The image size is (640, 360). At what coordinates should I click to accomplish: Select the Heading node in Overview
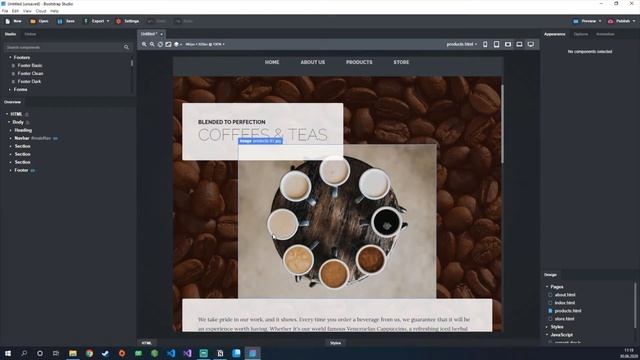[23, 130]
